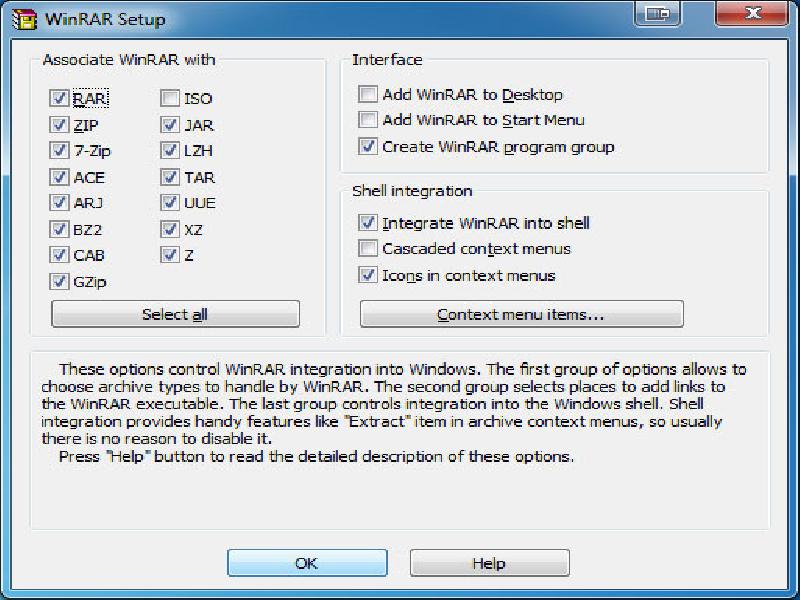Image resolution: width=800 pixels, height=600 pixels.
Task: Open the Help button
Action: 490,563
